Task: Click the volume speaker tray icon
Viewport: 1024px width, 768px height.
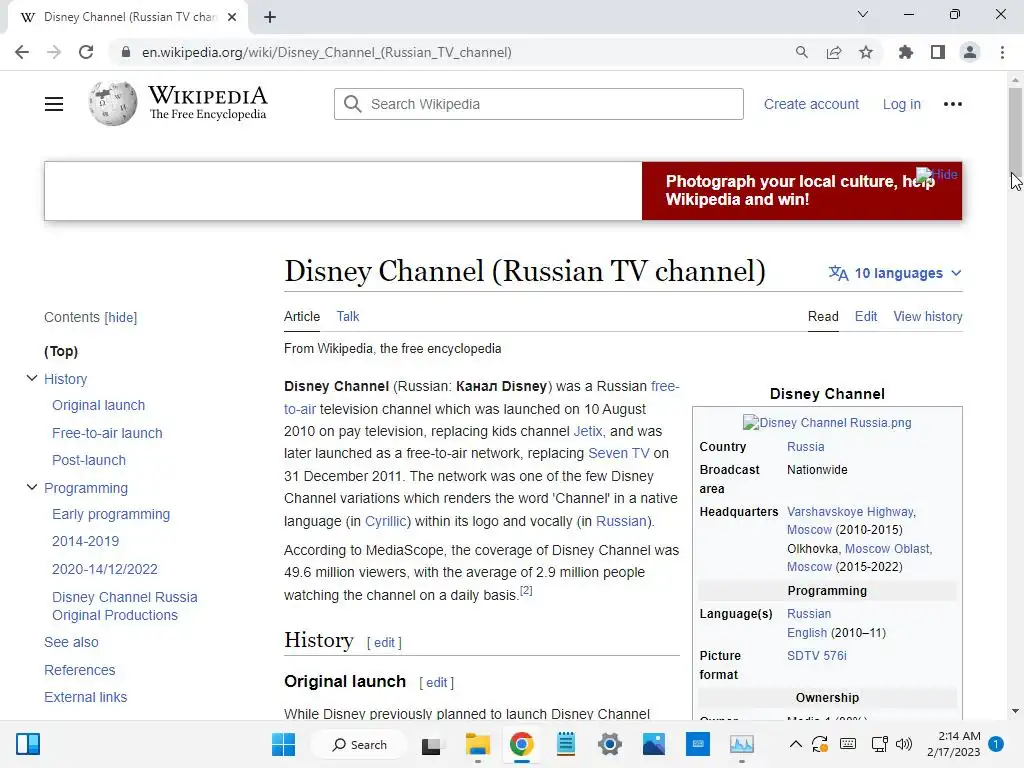Action: (x=904, y=744)
